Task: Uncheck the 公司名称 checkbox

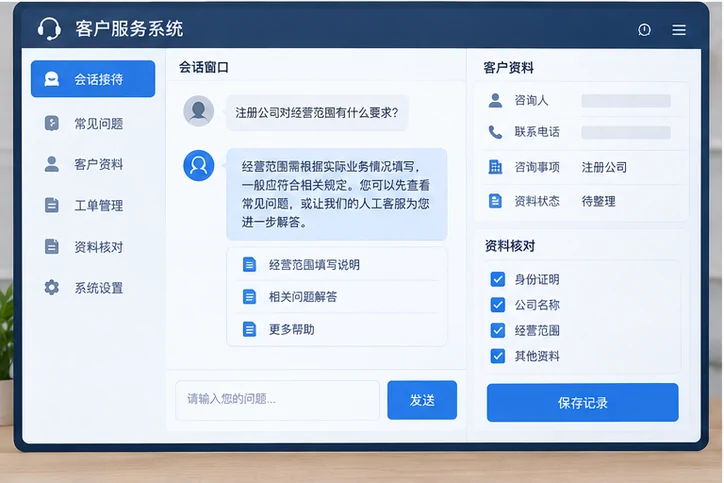Action: click(x=497, y=305)
